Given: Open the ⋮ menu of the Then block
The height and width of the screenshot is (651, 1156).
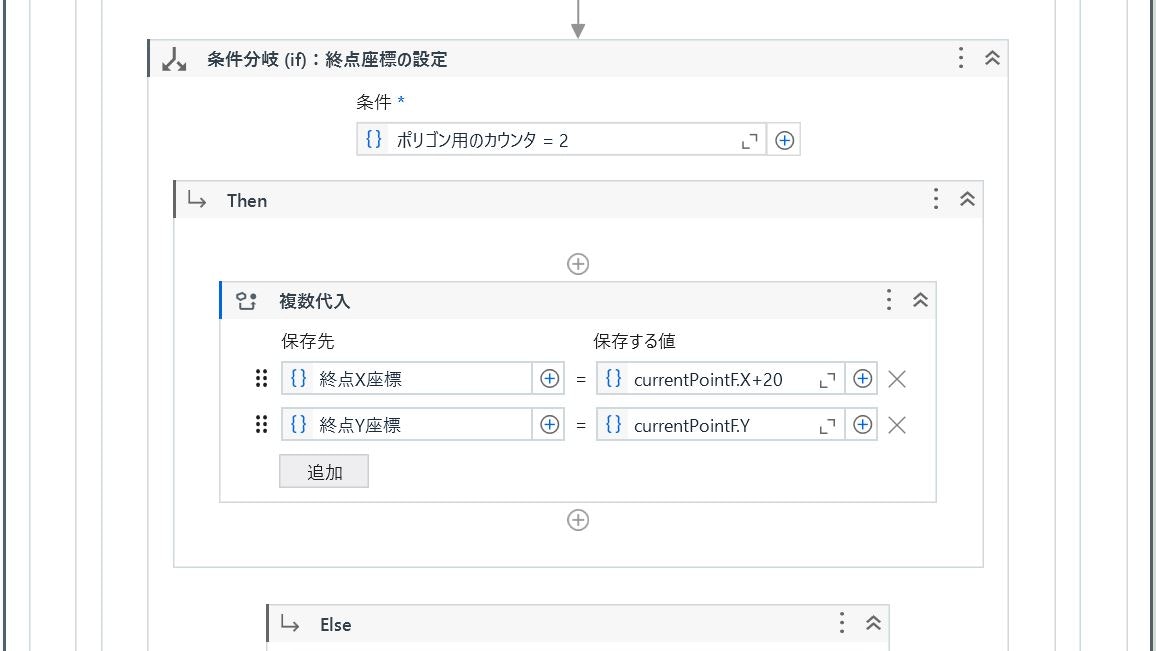Looking at the screenshot, I should tap(935, 199).
